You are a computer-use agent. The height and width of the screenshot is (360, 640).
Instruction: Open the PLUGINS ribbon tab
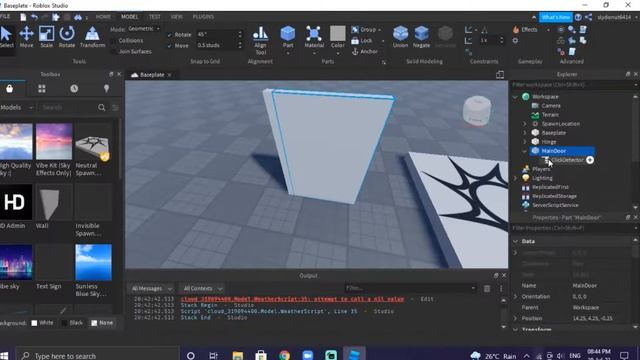click(x=203, y=17)
